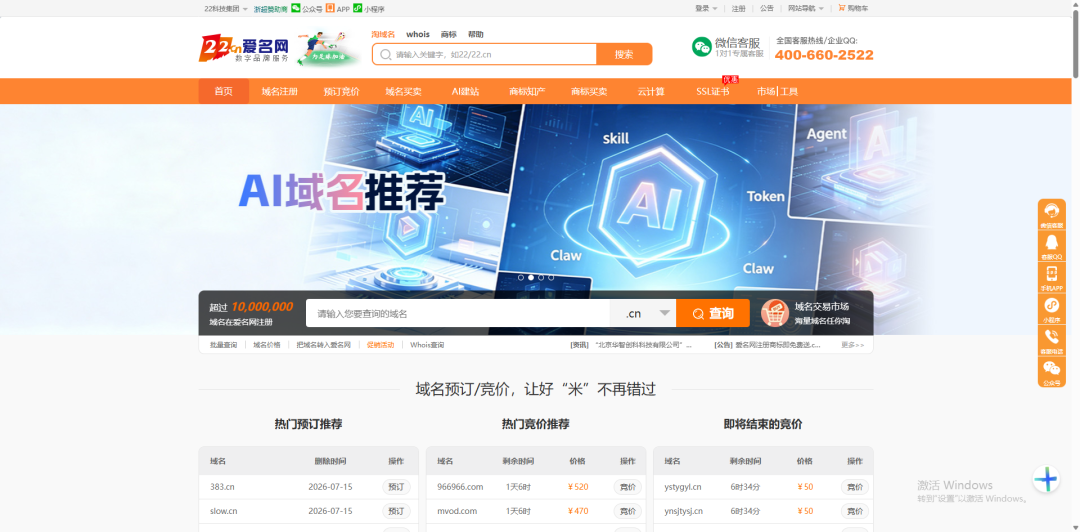1080x532 pixels.
Task: Select the first banner carousel dot
Action: (521, 278)
